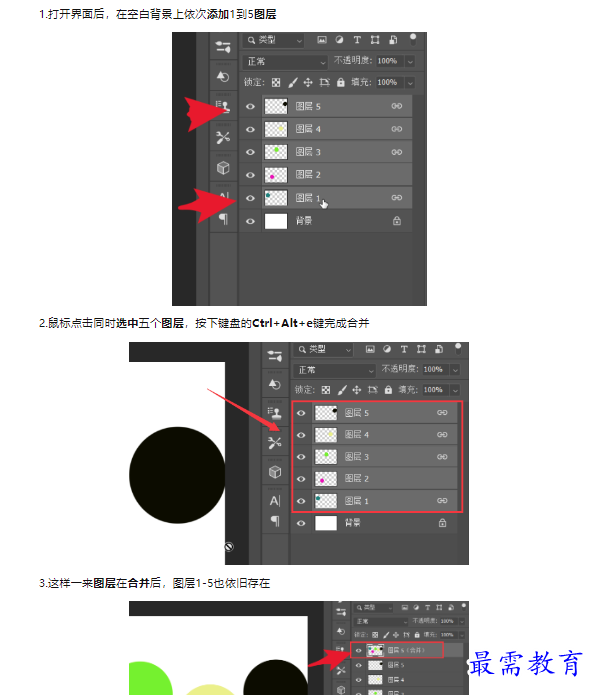Image resolution: width=591 pixels, height=695 pixels.
Task: Hide 背景 layer via eye icon in step 1 screenshot
Action: pyautogui.click(x=250, y=221)
